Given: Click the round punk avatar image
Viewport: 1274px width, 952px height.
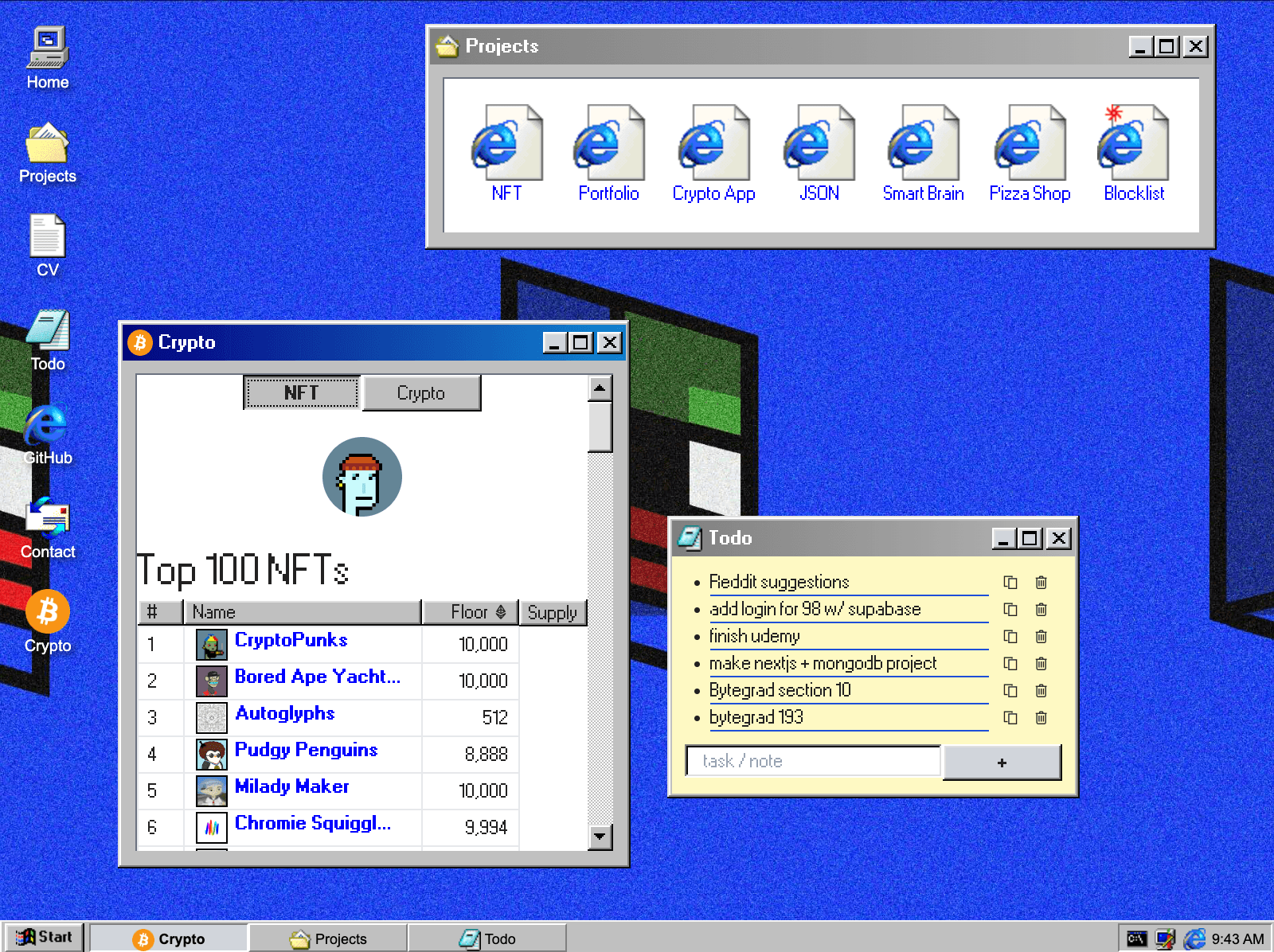Looking at the screenshot, I should [362, 477].
